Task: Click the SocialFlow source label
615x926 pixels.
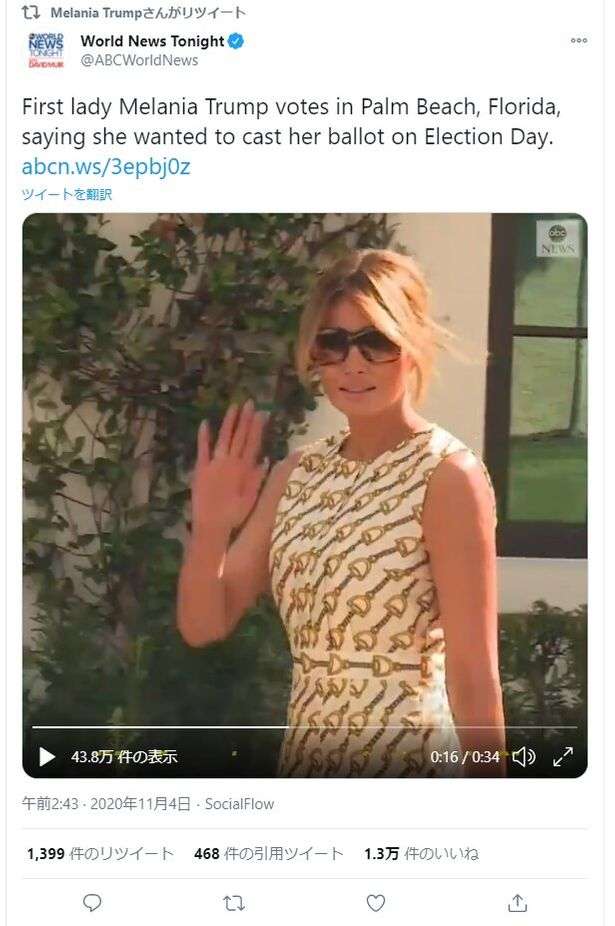Action: pos(239,804)
